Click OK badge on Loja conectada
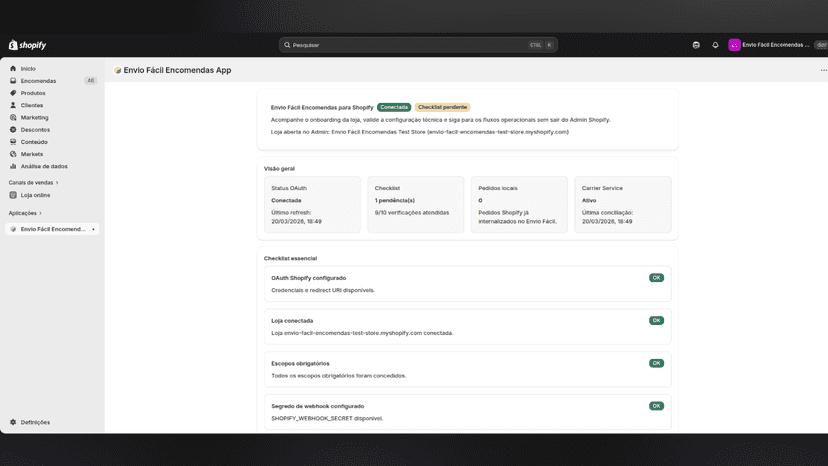Screen dimensions: 828x466 (656, 321)
